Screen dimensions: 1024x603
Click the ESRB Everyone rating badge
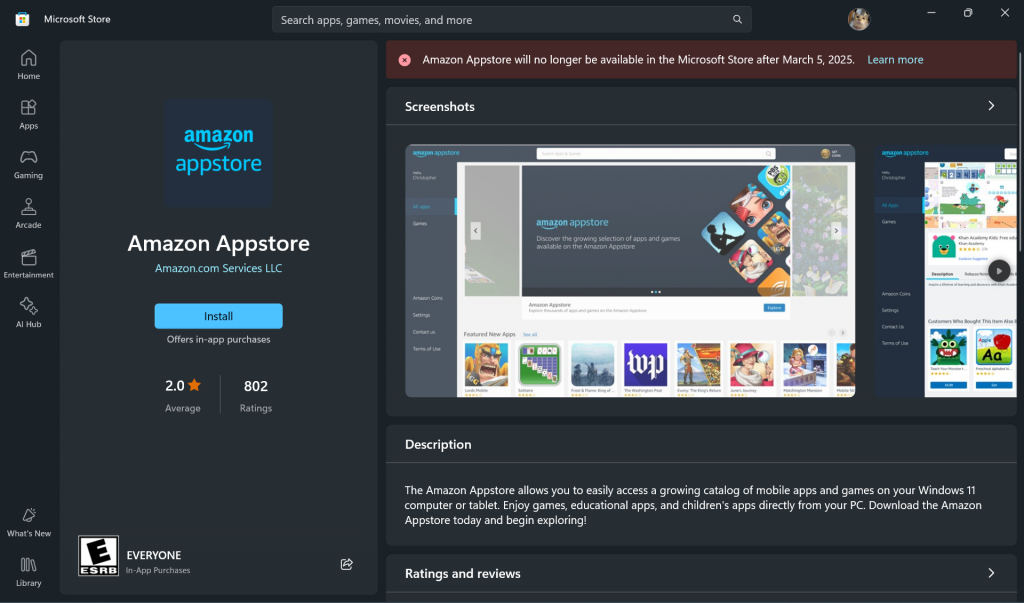coord(99,555)
